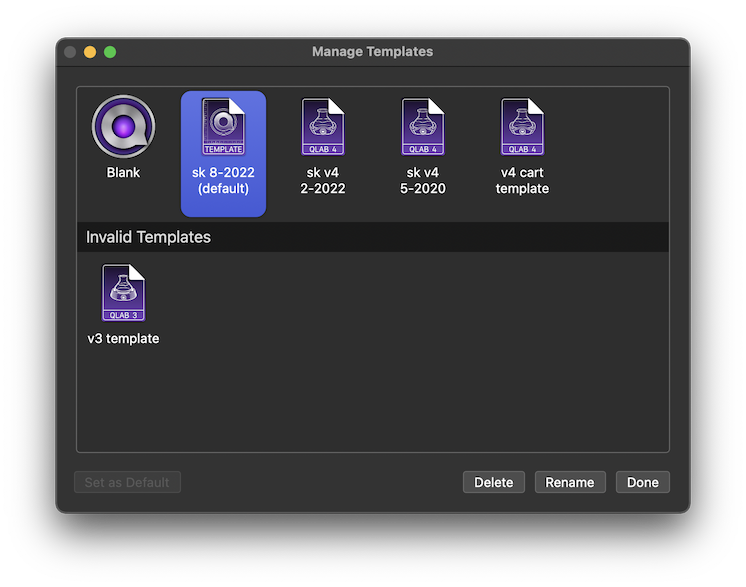Select the sk v4 5-2020 template icon
This screenshot has width=746, height=587.
[422, 127]
